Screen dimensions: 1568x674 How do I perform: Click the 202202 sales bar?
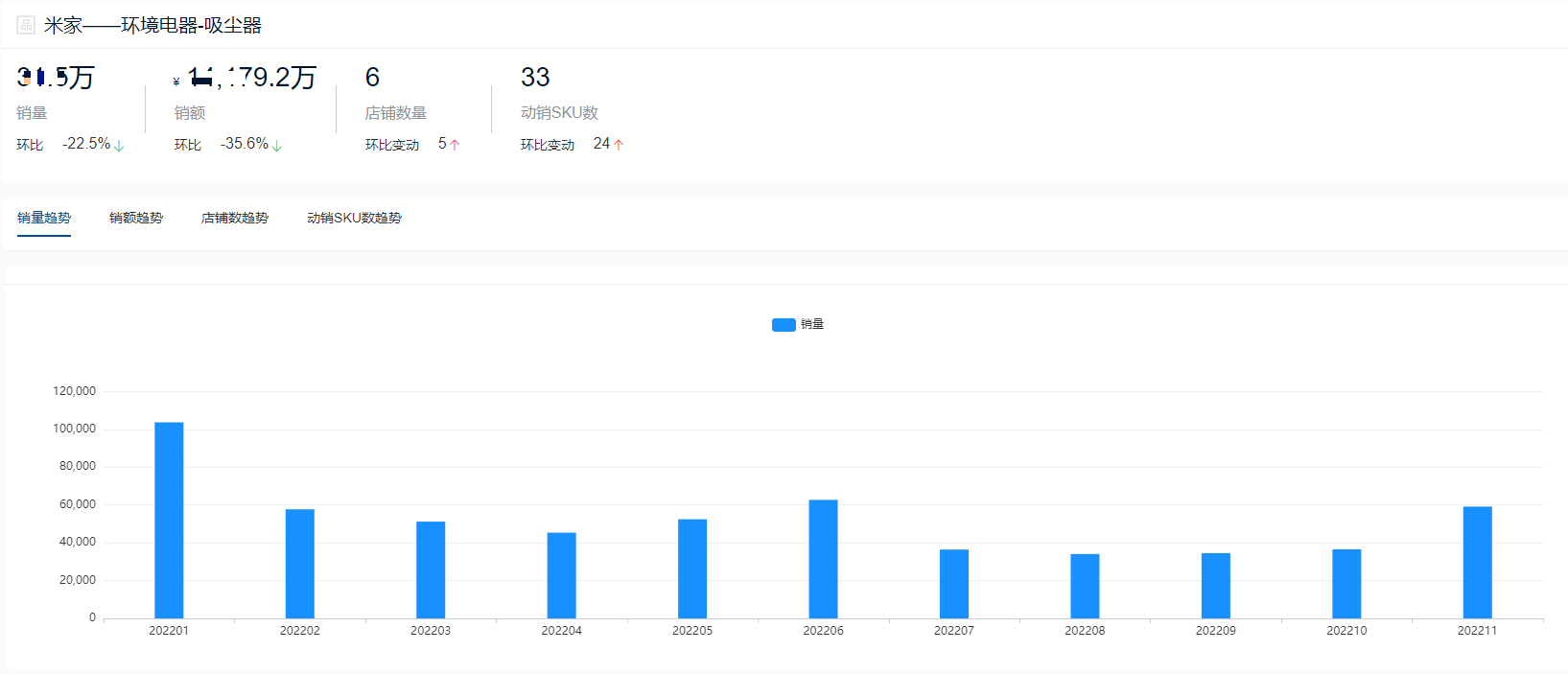coord(299,564)
